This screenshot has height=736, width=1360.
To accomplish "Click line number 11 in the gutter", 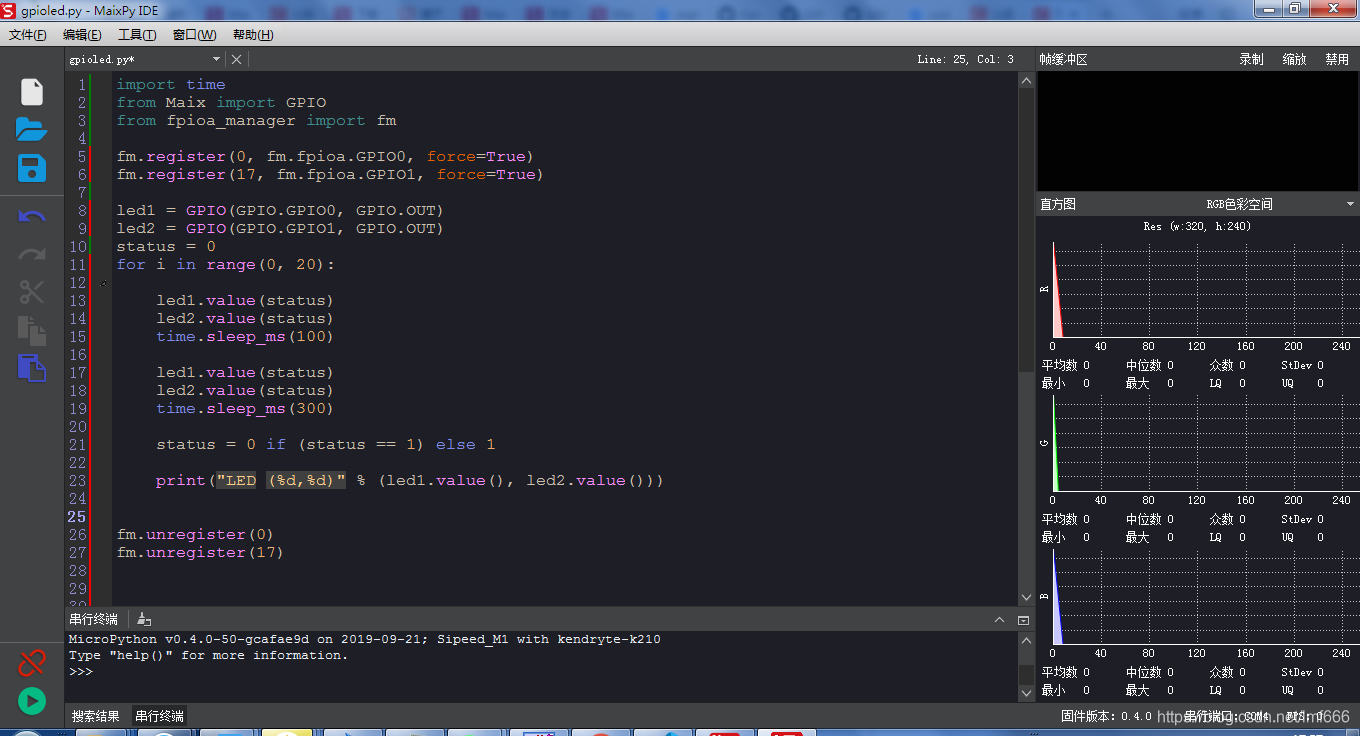I will 78,265.
